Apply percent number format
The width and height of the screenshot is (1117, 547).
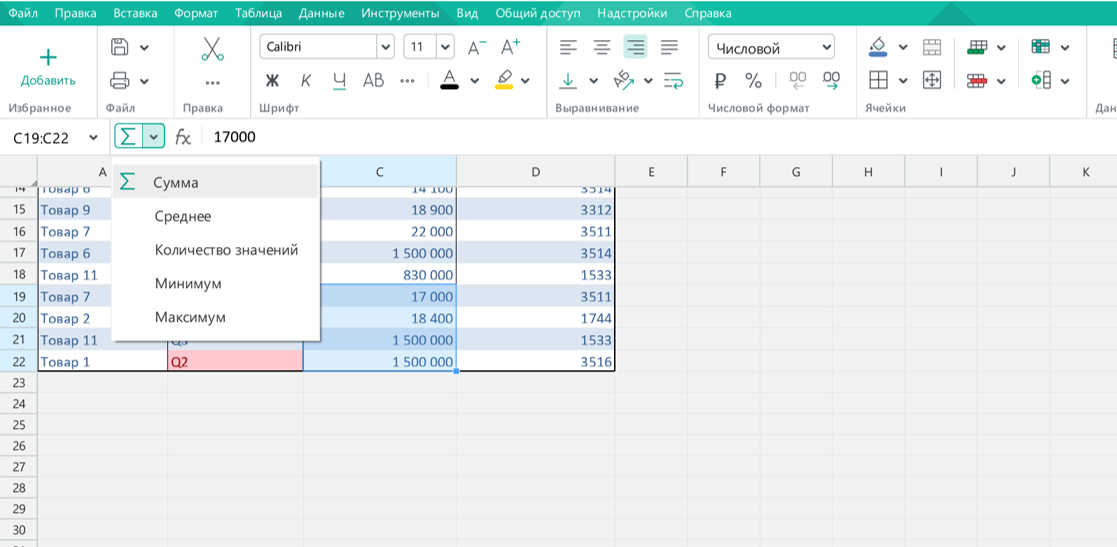pyautogui.click(x=753, y=80)
